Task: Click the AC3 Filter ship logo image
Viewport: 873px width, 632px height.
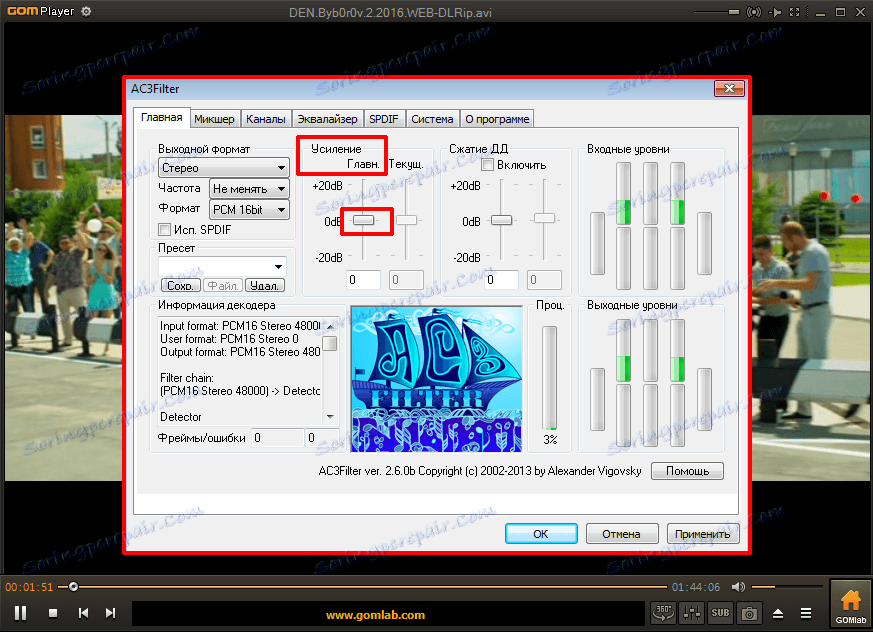Action: click(436, 379)
